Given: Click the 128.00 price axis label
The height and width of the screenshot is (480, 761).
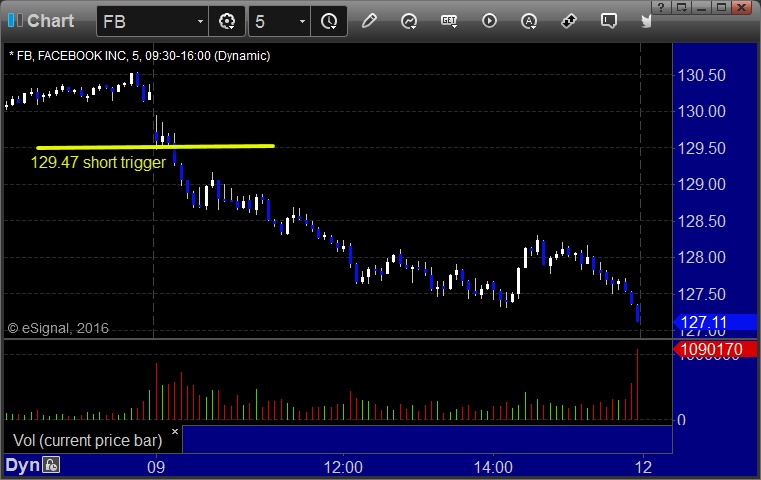Looking at the screenshot, I should point(701,257).
